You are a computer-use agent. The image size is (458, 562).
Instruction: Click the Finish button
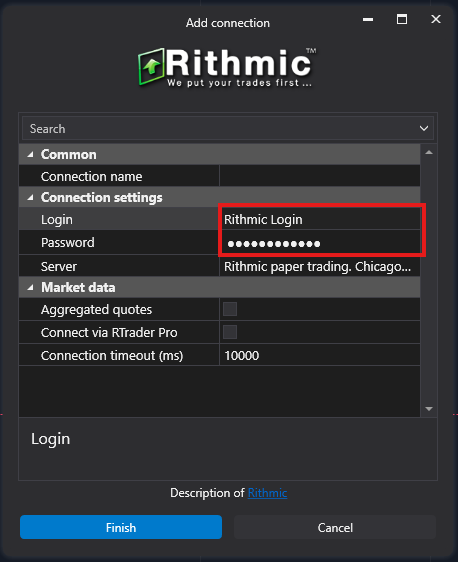pos(121,527)
